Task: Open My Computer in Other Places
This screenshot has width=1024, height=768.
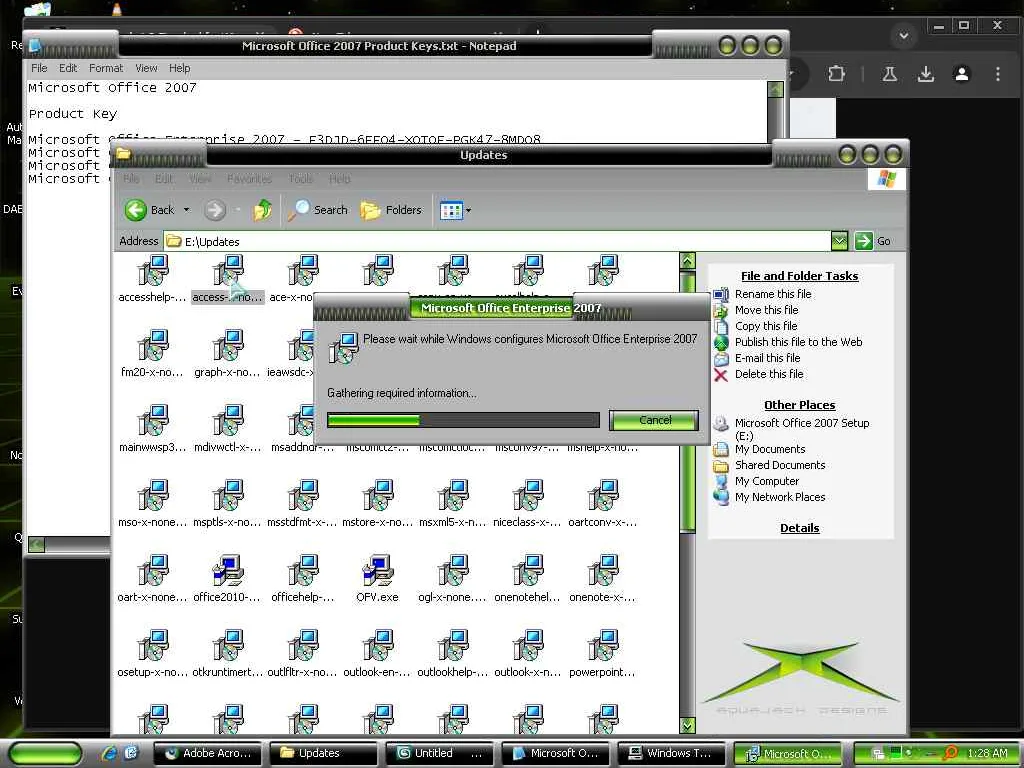Action: point(767,481)
